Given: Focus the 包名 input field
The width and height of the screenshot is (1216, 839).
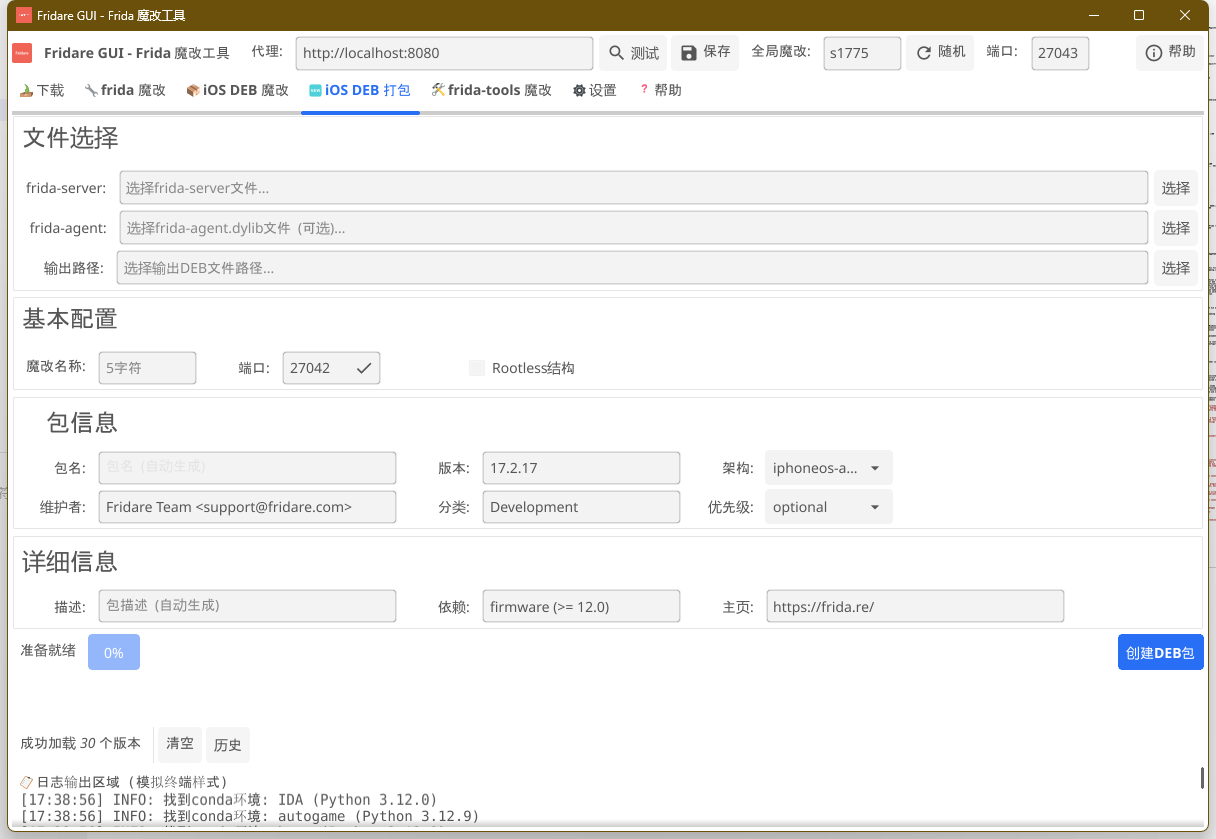Looking at the screenshot, I should pyautogui.click(x=247, y=468).
